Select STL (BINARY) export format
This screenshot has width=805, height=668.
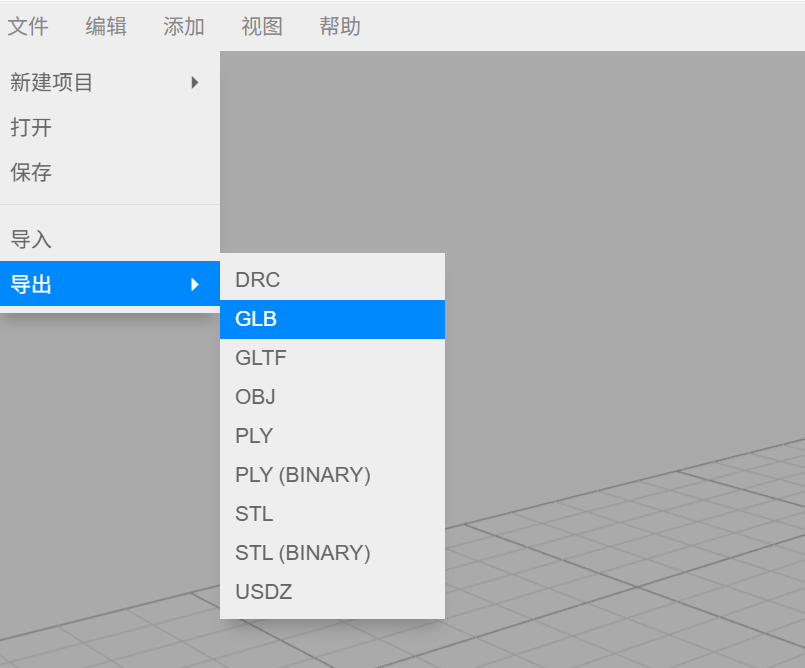(303, 553)
